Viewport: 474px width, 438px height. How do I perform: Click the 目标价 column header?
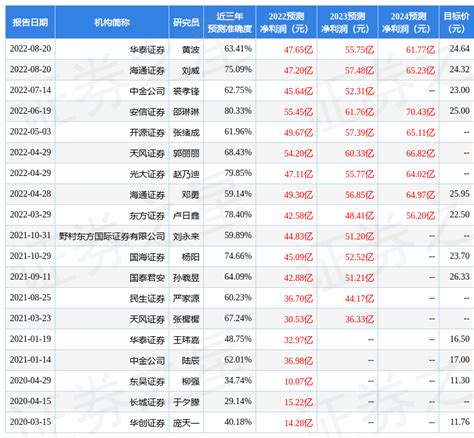coord(456,22)
